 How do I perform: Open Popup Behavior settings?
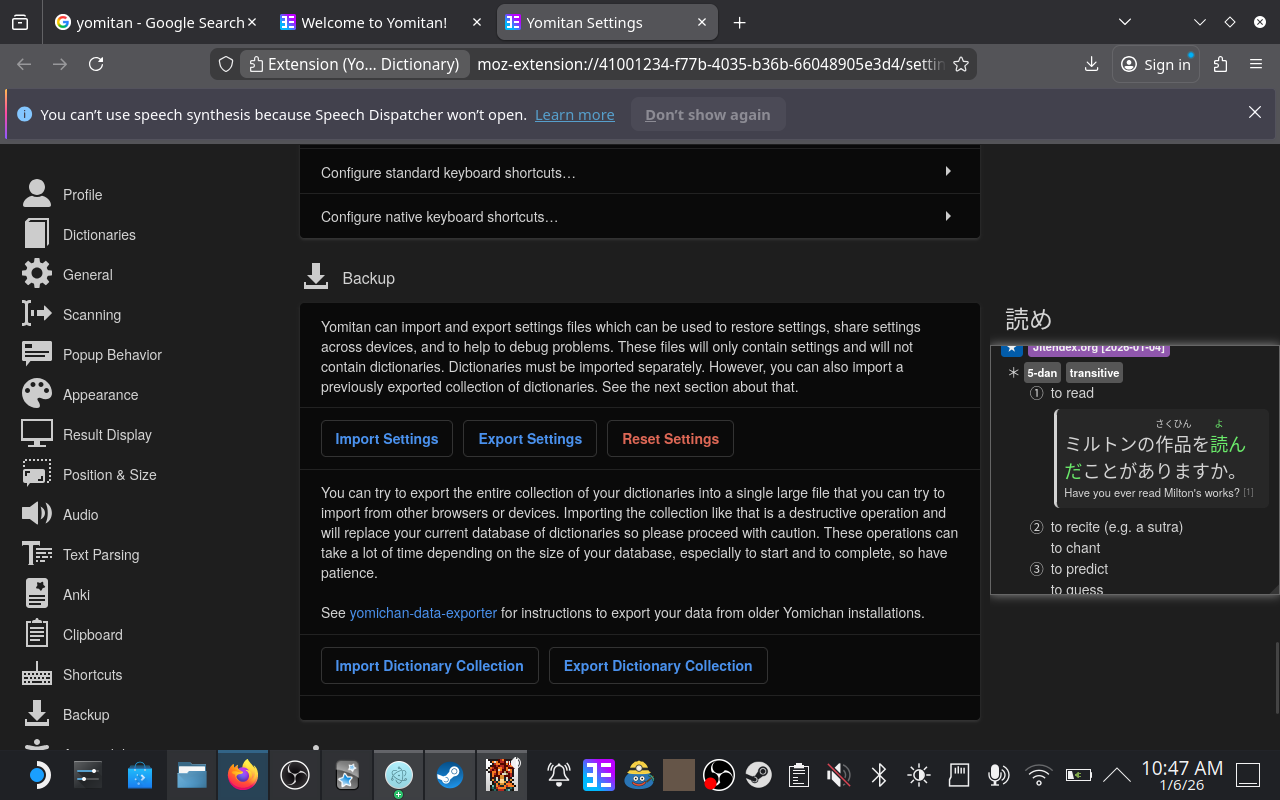(x=112, y=354)
